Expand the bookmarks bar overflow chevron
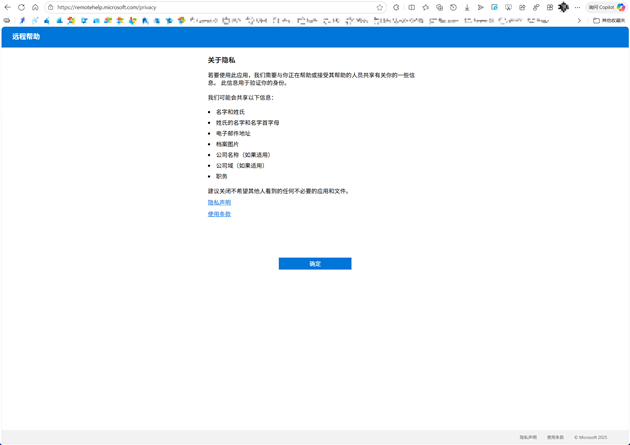 click(x=579, y=20)
